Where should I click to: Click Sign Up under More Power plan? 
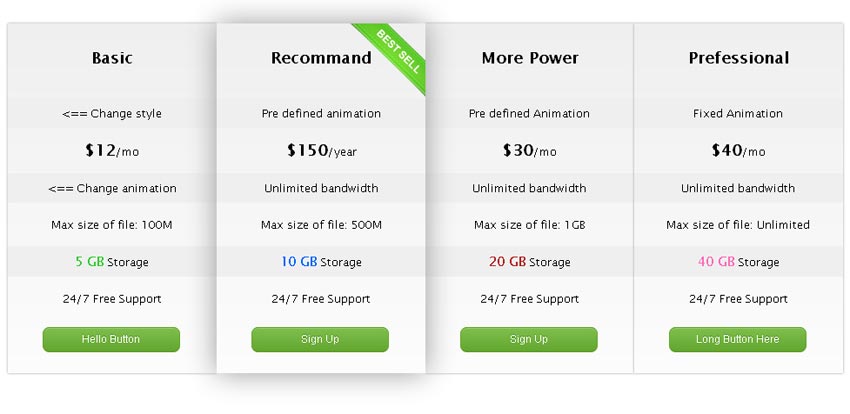click(529, 339)
